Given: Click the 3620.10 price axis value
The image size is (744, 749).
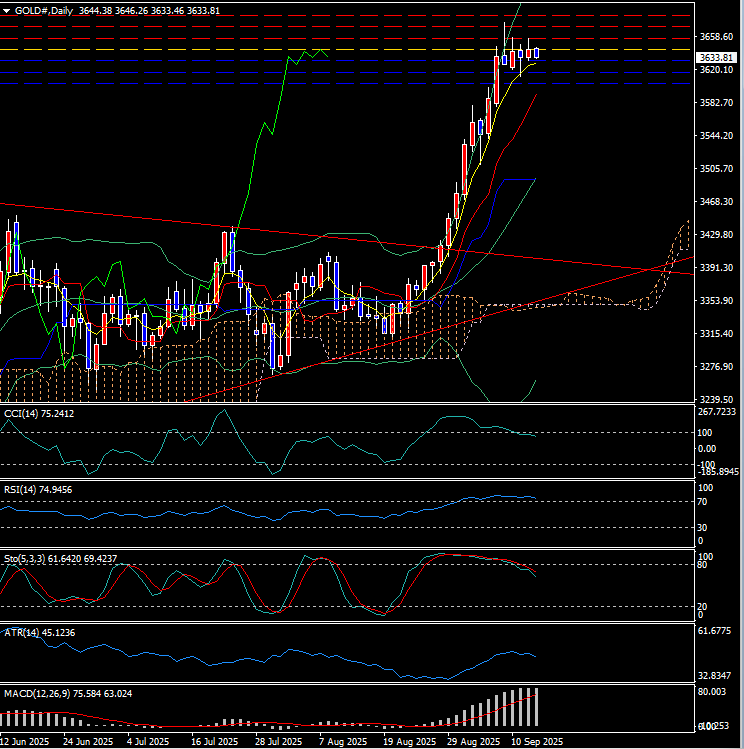Looking at the screenshot, I should coord(716,70).
